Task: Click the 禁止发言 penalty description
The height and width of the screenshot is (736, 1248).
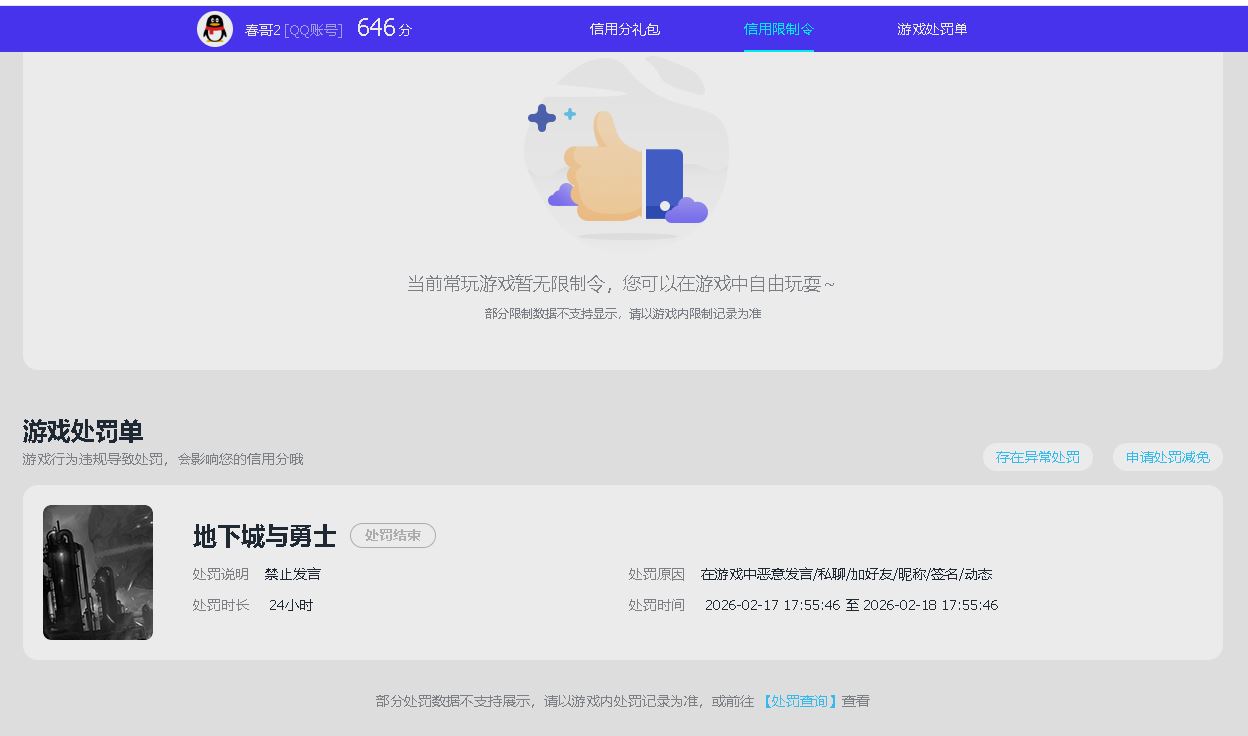Action: click(292, 574)
